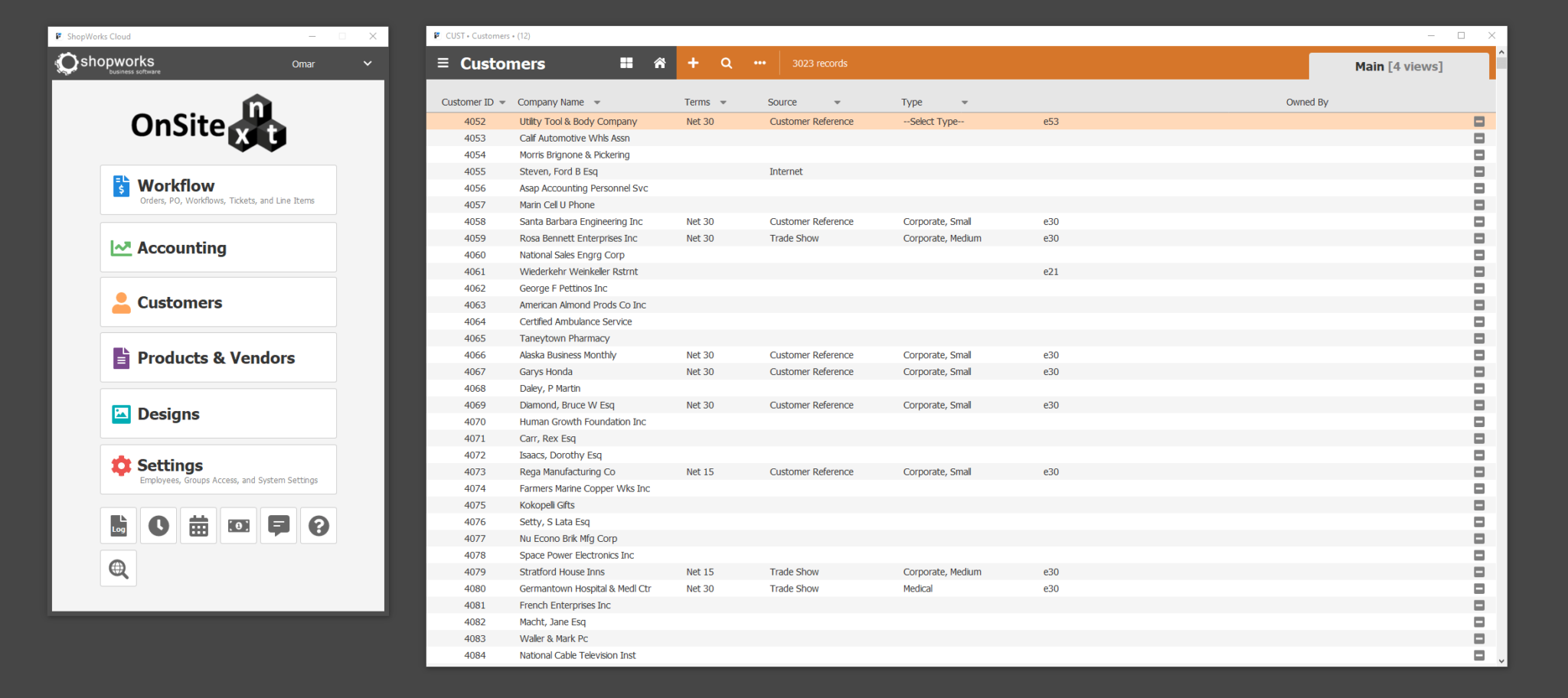Screen dimensions: 1568x698
Task: Click the globe search icon
Action: point(118,568)
